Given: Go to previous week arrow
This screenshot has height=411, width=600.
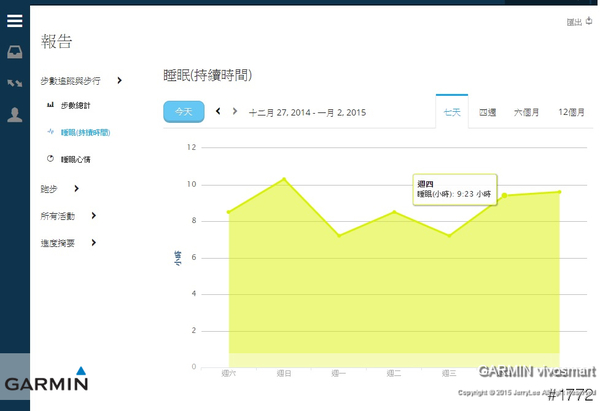Looking at the screenshot, I should 218,111.
